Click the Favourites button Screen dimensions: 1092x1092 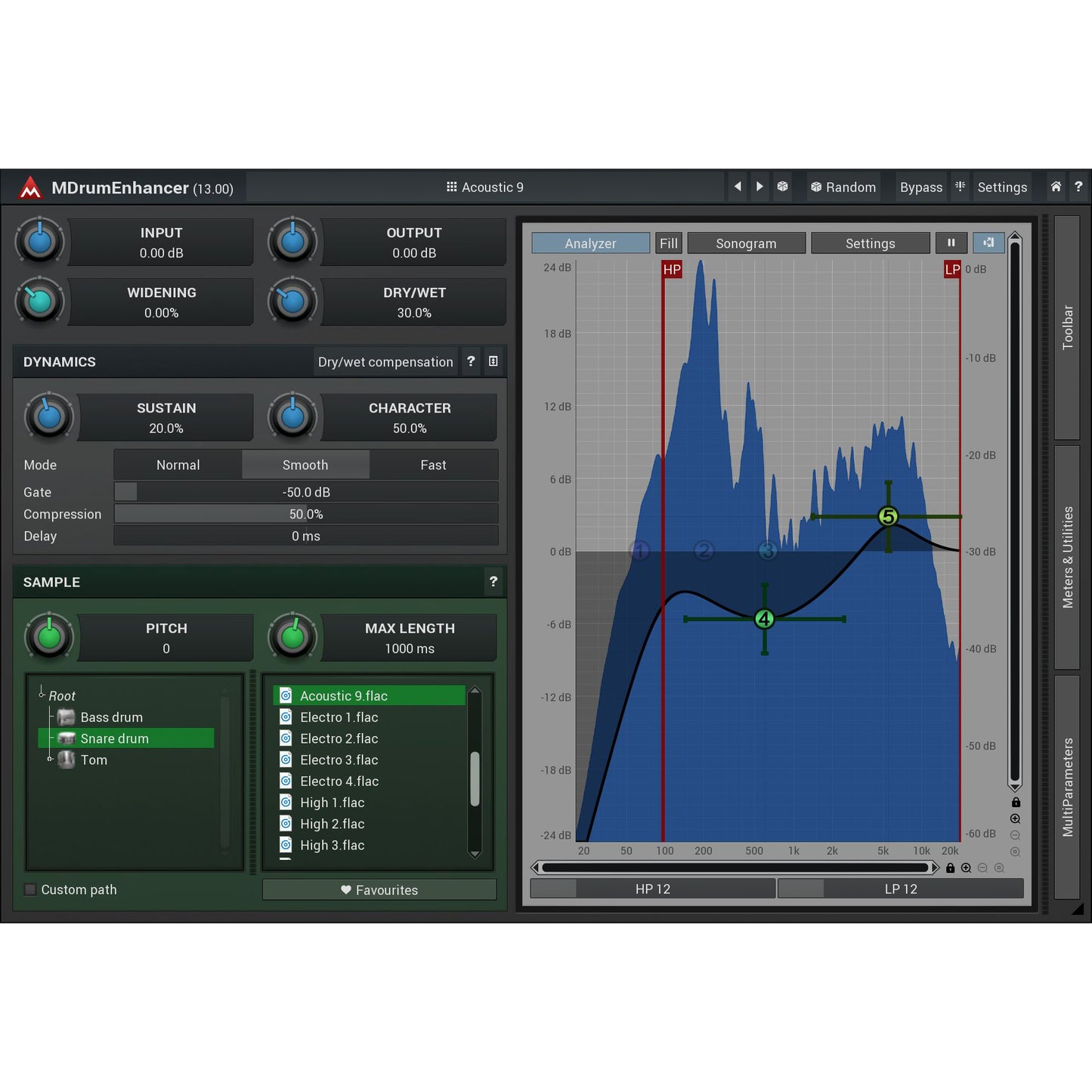pyautogui.click(x=379, y=889)
